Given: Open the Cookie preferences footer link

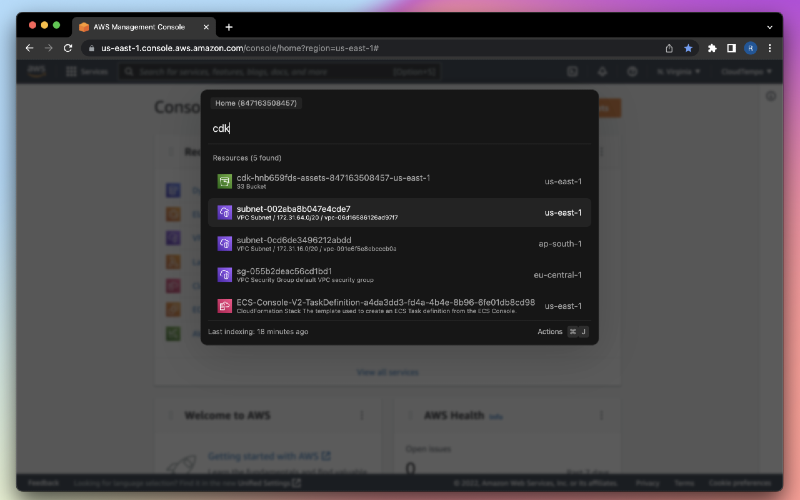Looking at the screenshot, I should 739,483.
